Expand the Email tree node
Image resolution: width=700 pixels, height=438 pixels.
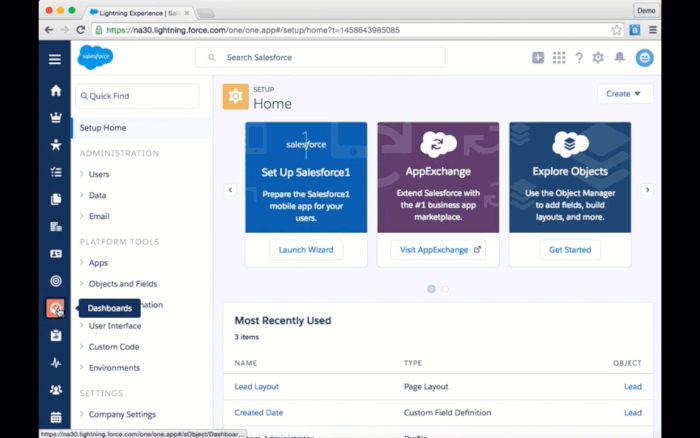[x=82, y=216]
